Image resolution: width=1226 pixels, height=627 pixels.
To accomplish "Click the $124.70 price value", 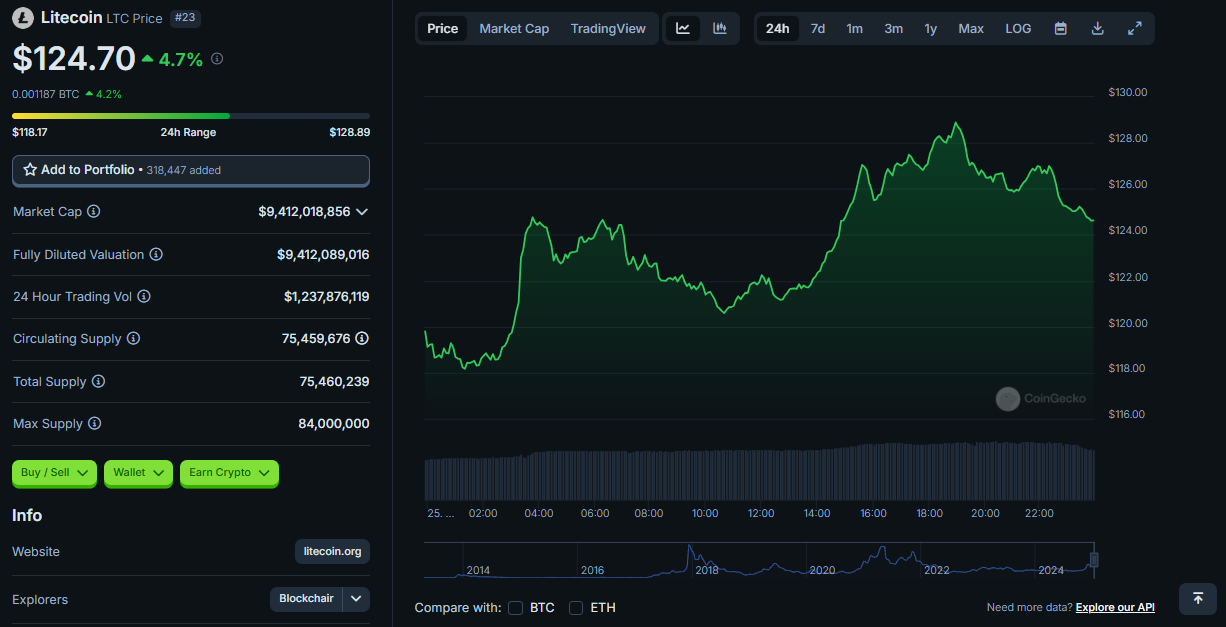I will 74,59.
